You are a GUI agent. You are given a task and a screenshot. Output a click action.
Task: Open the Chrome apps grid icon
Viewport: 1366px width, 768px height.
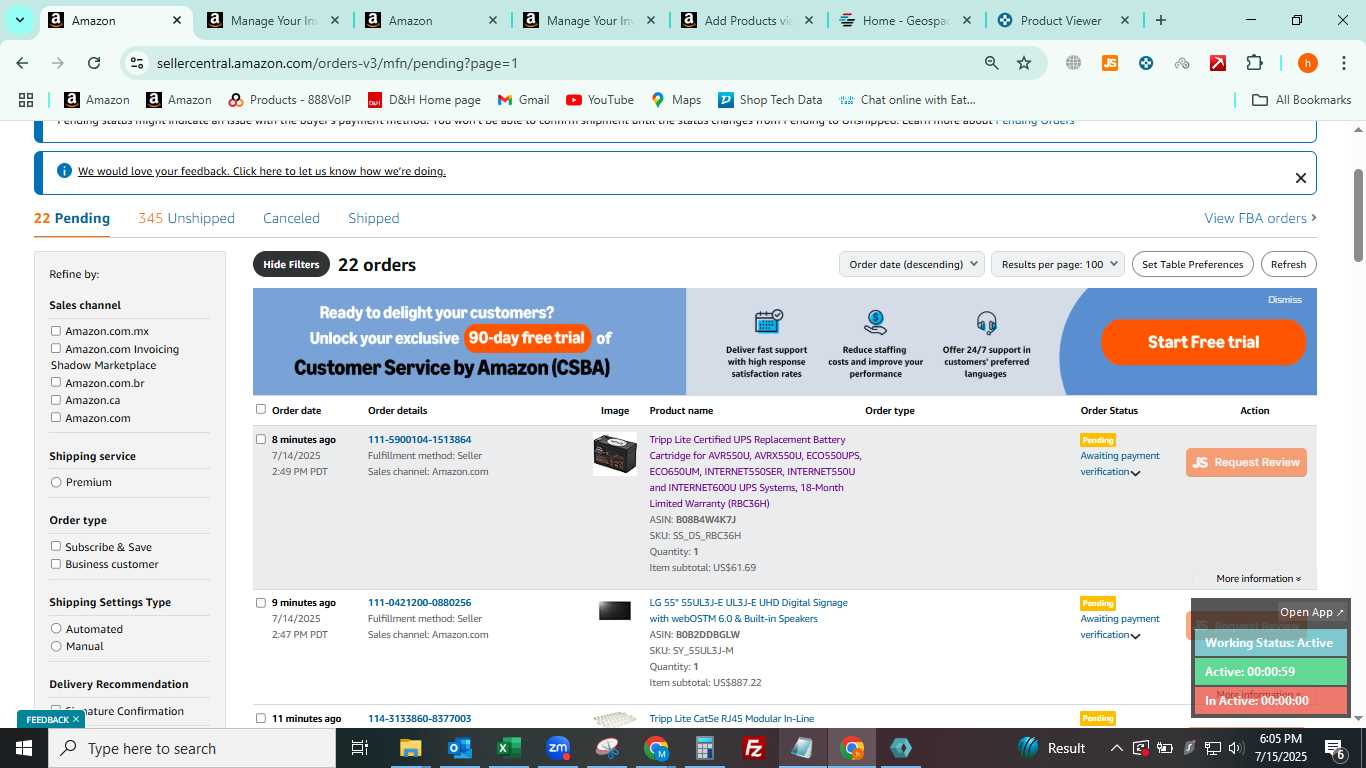tap(26, 100)
